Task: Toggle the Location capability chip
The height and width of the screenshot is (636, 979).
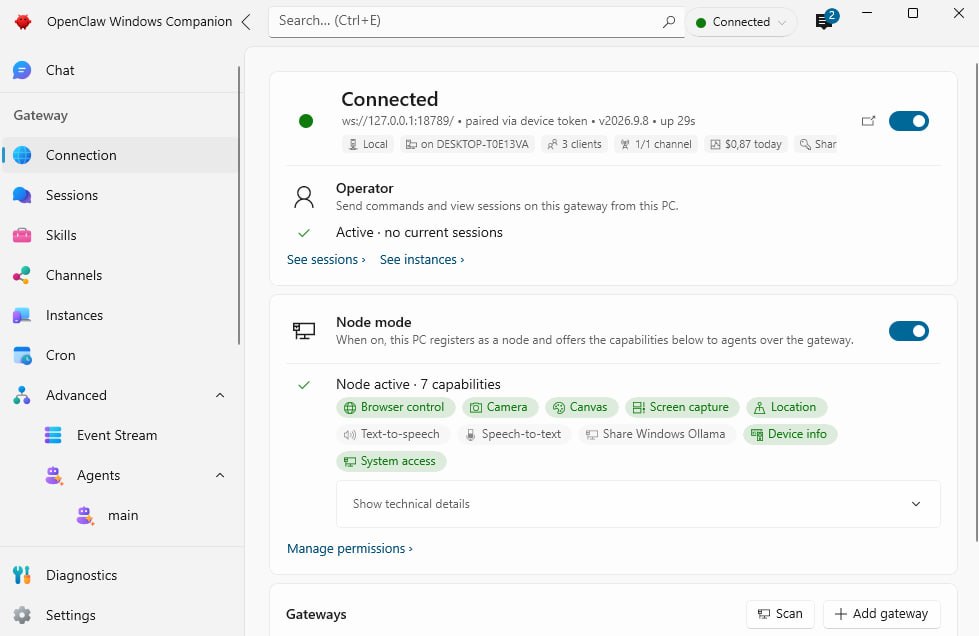Action: pos(786,407)
